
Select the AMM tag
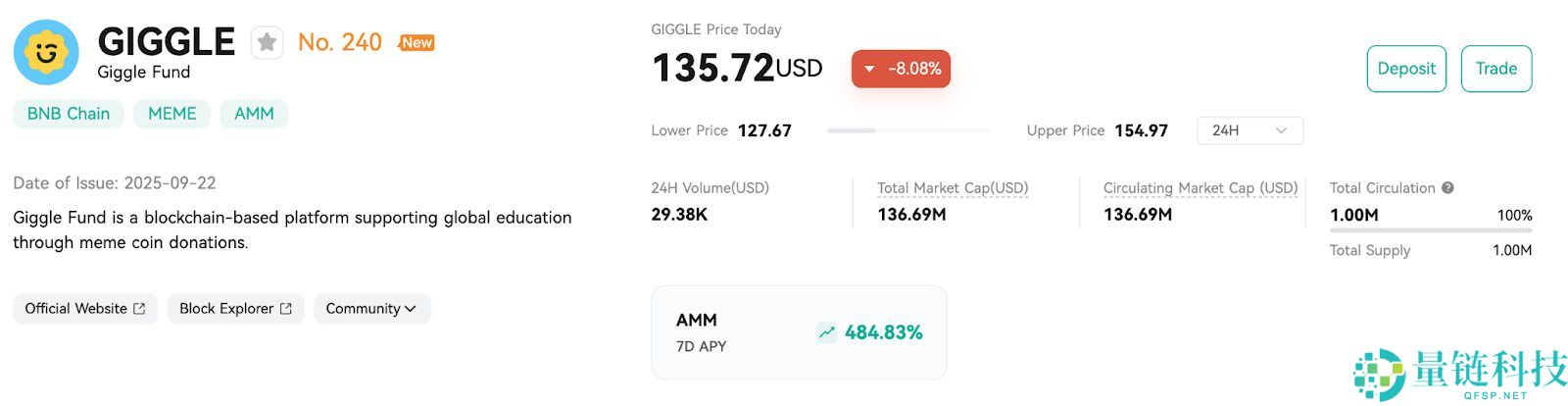click(254, 114)
